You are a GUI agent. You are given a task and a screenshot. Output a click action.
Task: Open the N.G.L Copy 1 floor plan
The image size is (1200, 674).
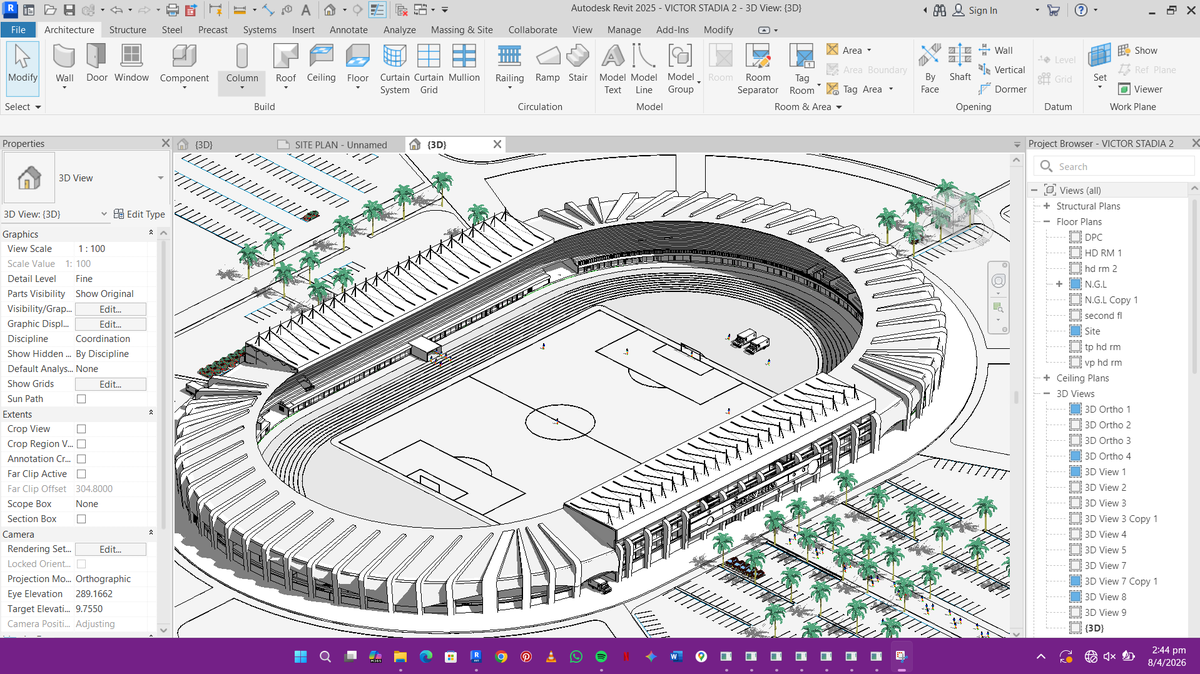pyautogui.click(x=1111, y=300)
